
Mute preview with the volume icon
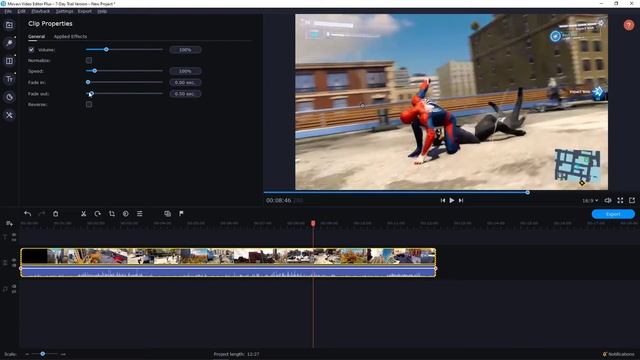608,200
